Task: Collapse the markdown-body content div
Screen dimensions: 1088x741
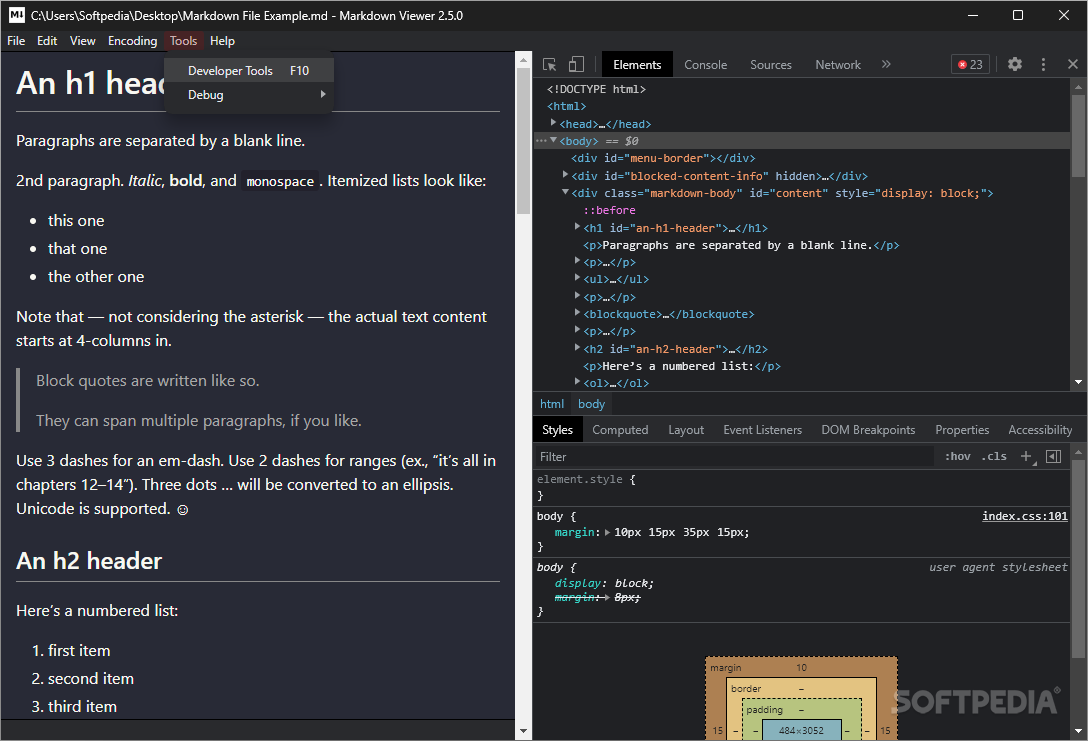Action: click(x=566, y=192)
